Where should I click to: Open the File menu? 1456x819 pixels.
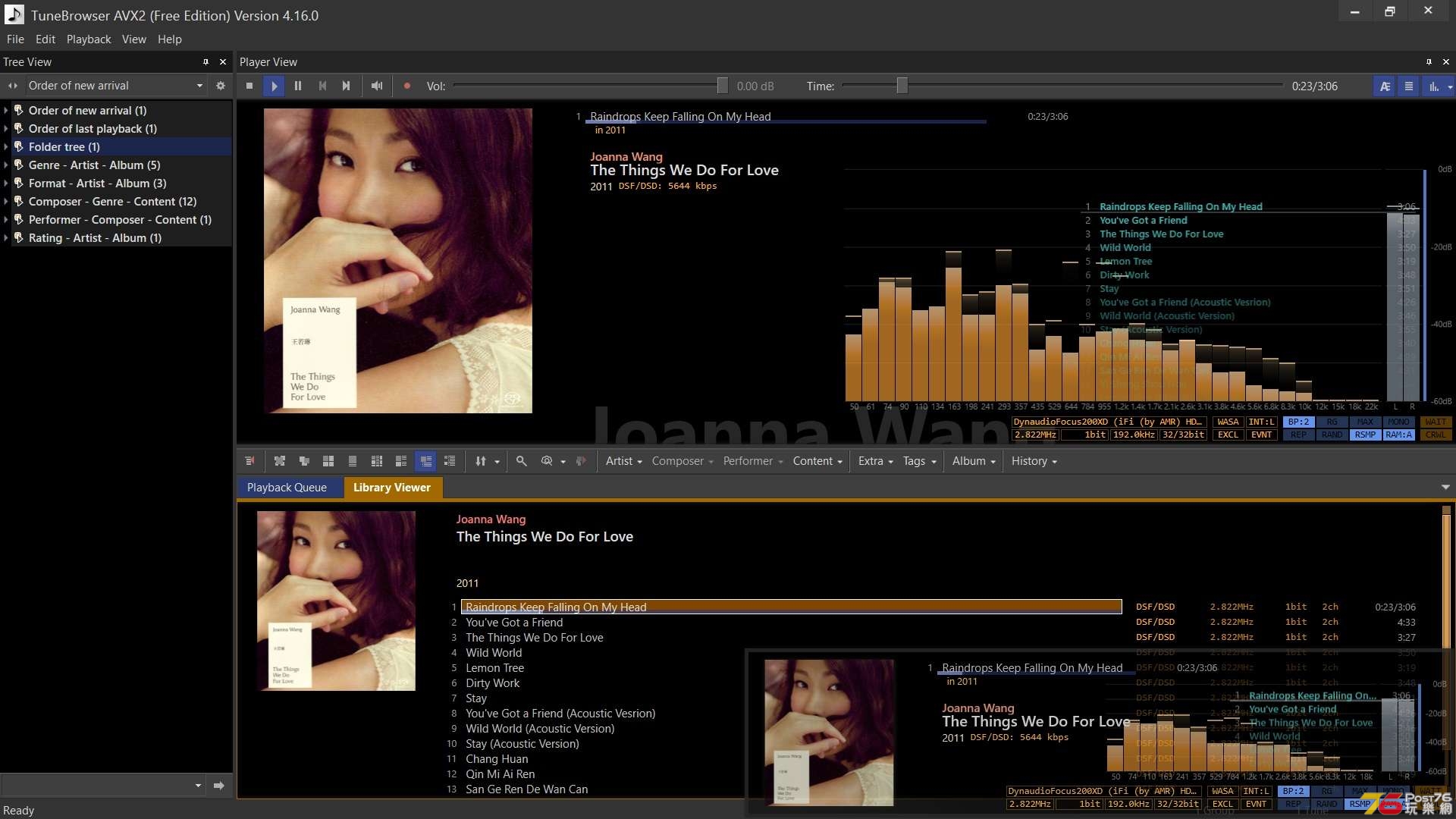pyautogui.click(x=15, y=39)
